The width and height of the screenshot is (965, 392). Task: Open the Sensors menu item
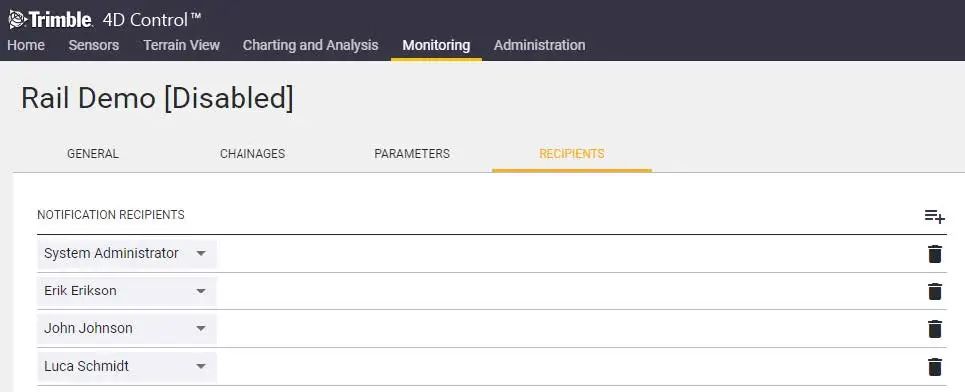(x=94, y=45)
